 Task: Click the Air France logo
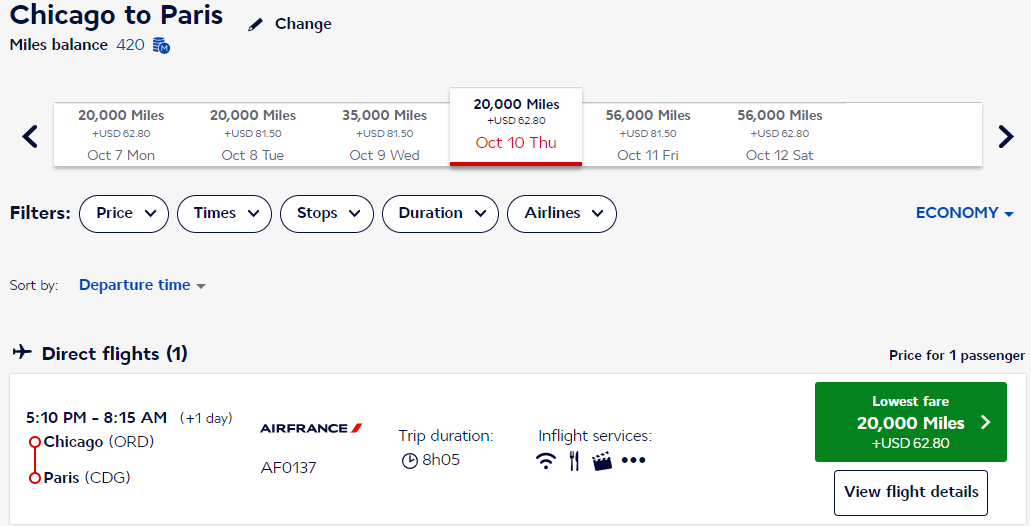[311, 428]
